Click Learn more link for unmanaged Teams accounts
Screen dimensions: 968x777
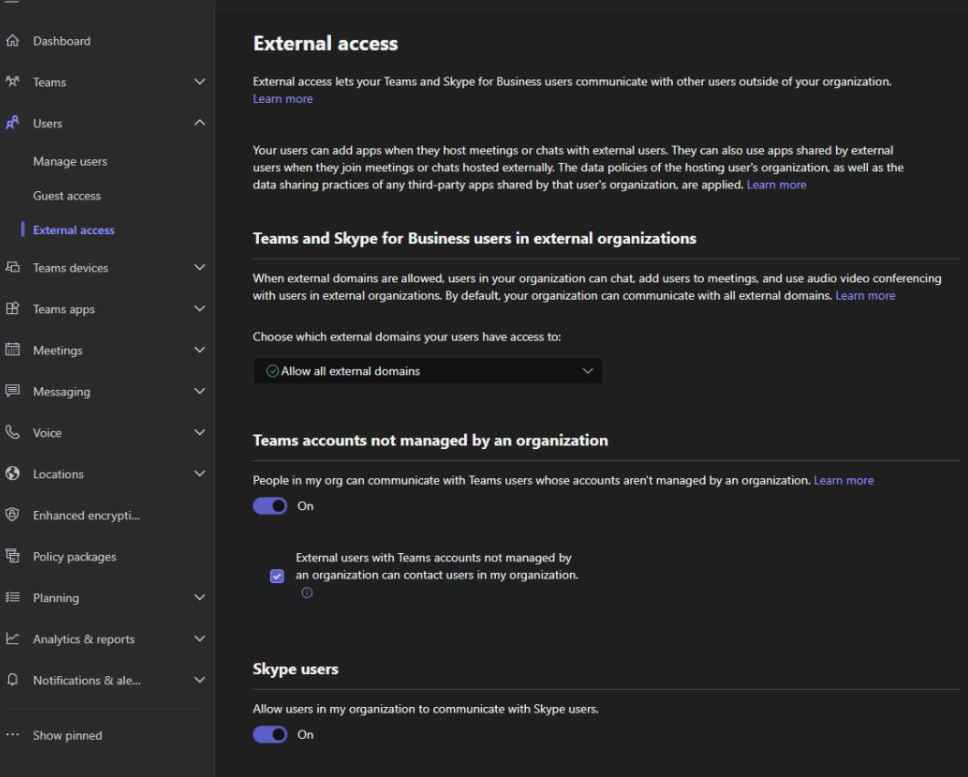pyautogui.click(x=843, y=480)
